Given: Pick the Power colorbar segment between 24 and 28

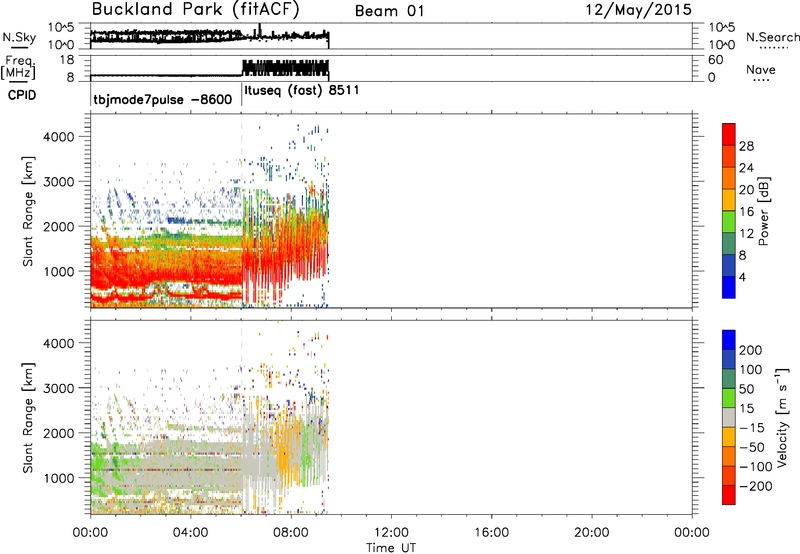Looking at the screenshot, I should (729, 156).
